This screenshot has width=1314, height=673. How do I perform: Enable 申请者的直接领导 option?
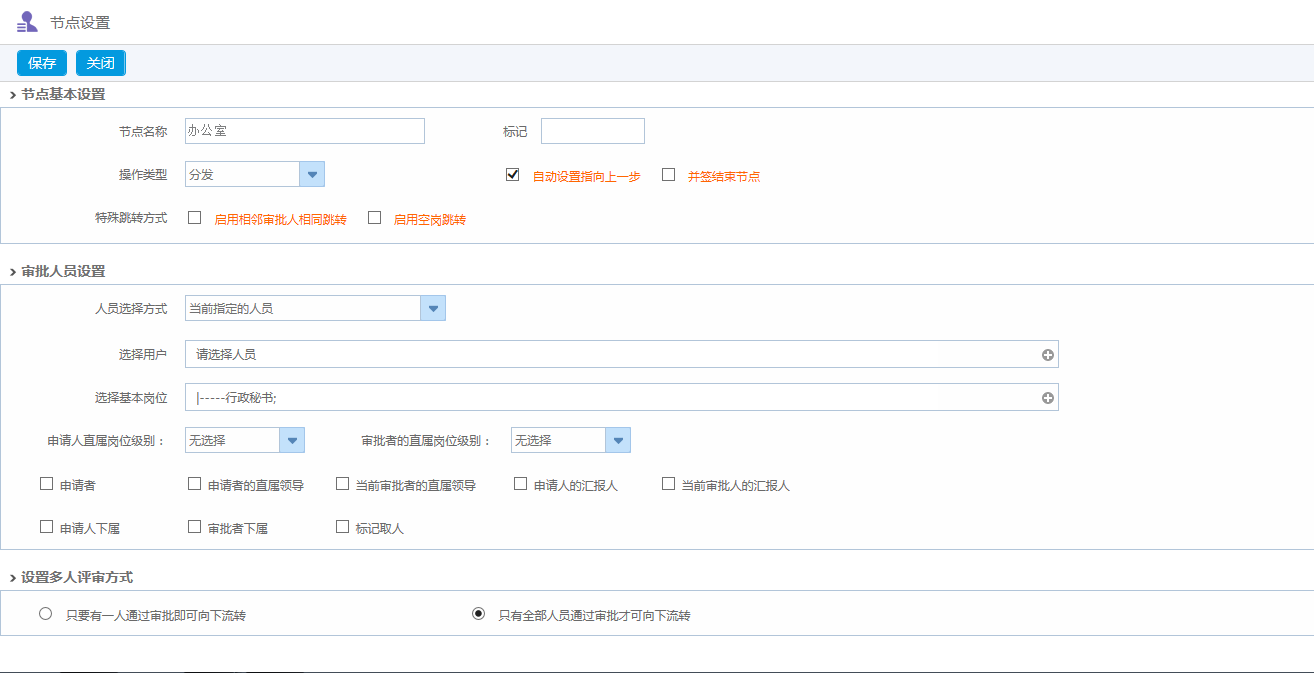click(194, 483)
